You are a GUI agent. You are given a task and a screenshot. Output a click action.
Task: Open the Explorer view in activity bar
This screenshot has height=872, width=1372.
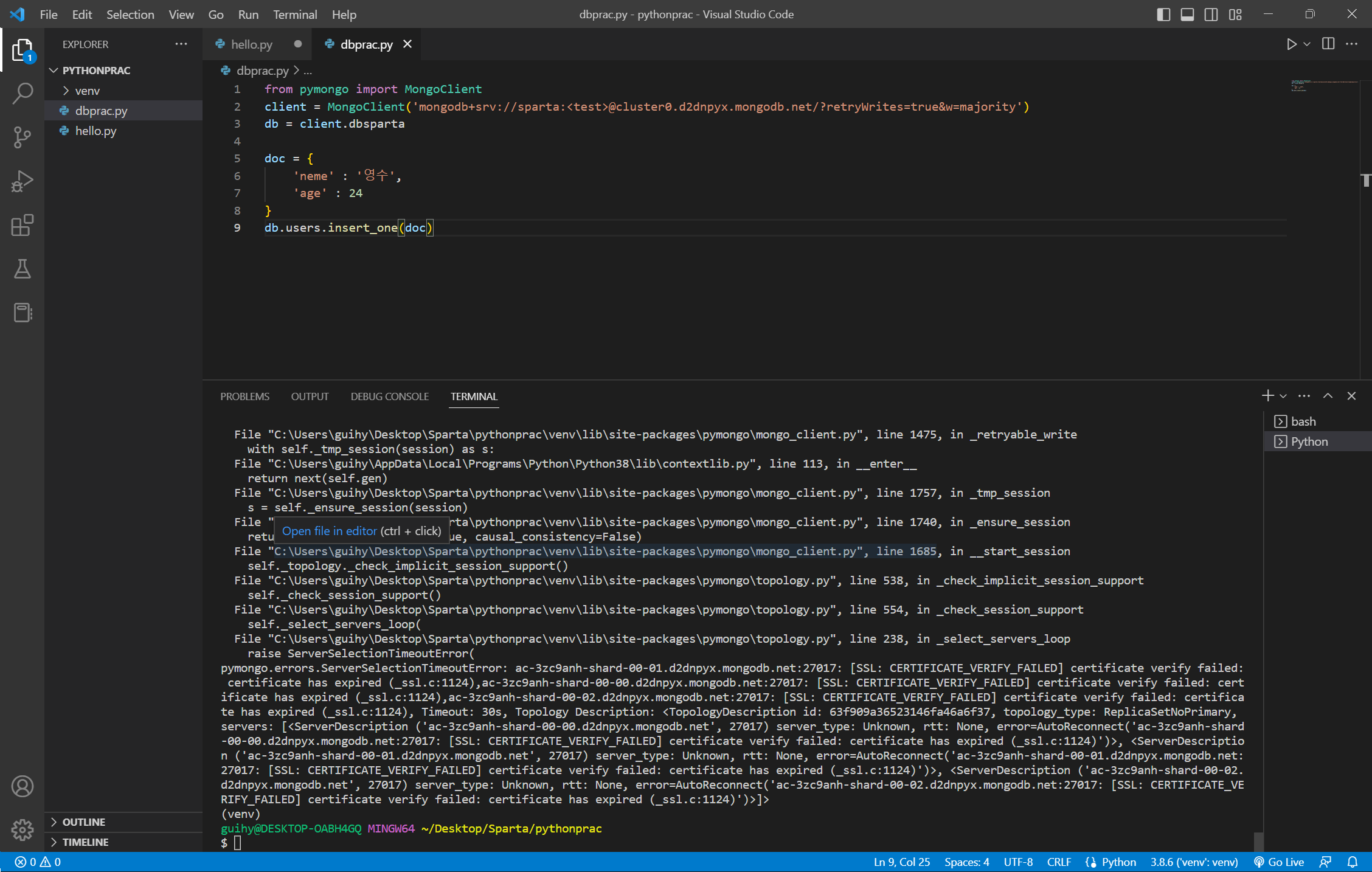[23, 50]
